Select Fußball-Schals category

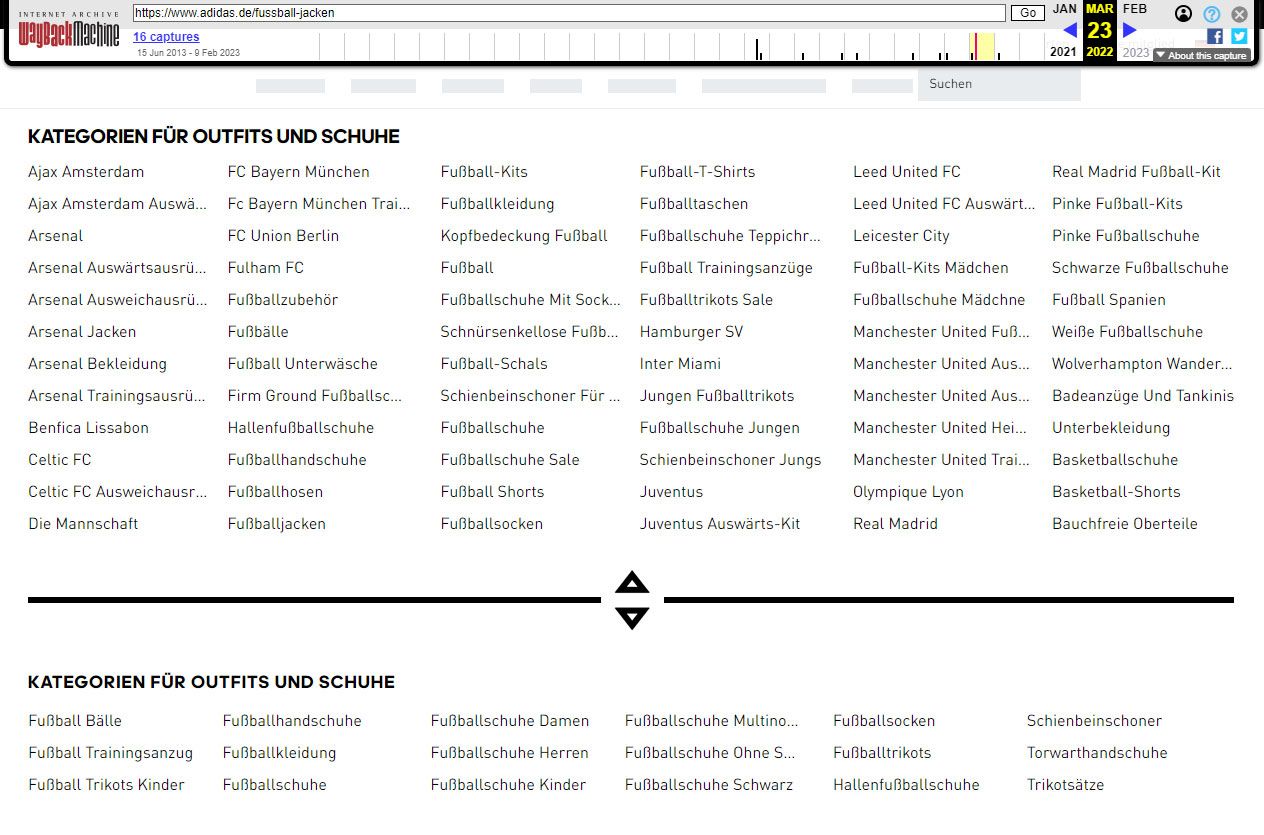pos(494,364)
